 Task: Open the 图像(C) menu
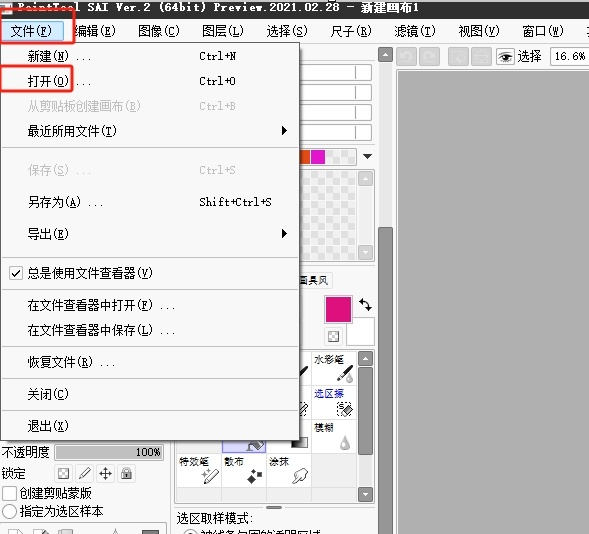coord(159,31)
